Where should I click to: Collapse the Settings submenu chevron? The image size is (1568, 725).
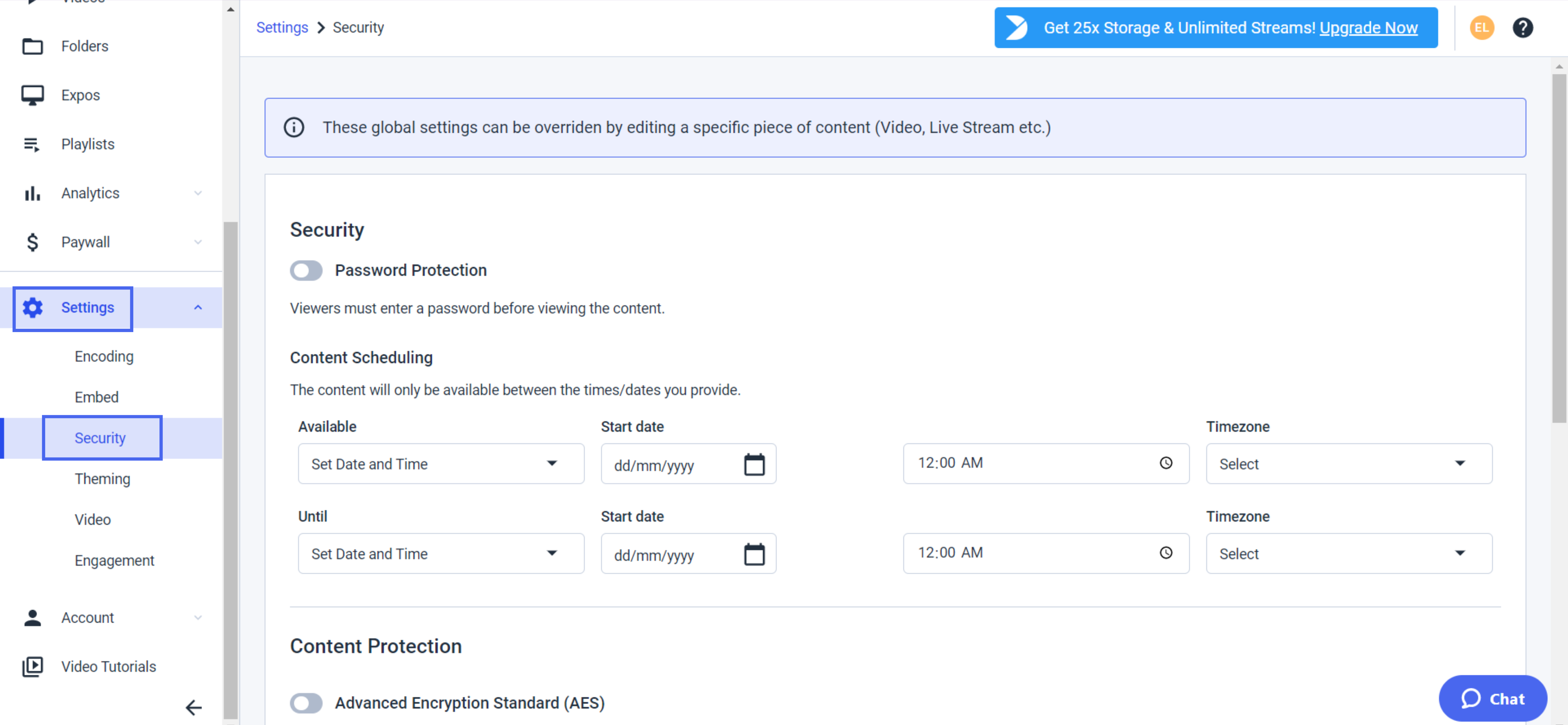tap(198, 308)
